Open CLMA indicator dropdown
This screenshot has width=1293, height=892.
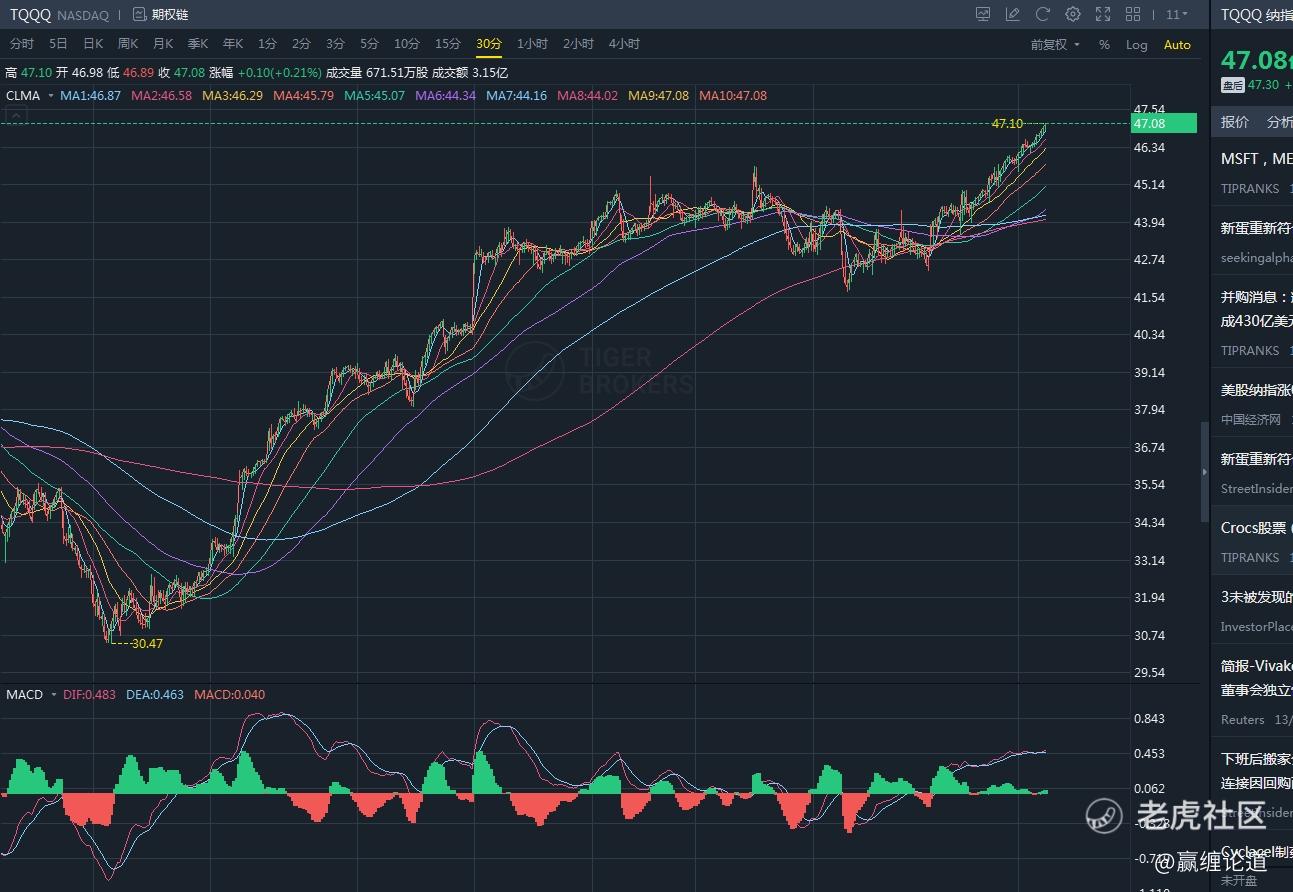click(x=29, y=96)
